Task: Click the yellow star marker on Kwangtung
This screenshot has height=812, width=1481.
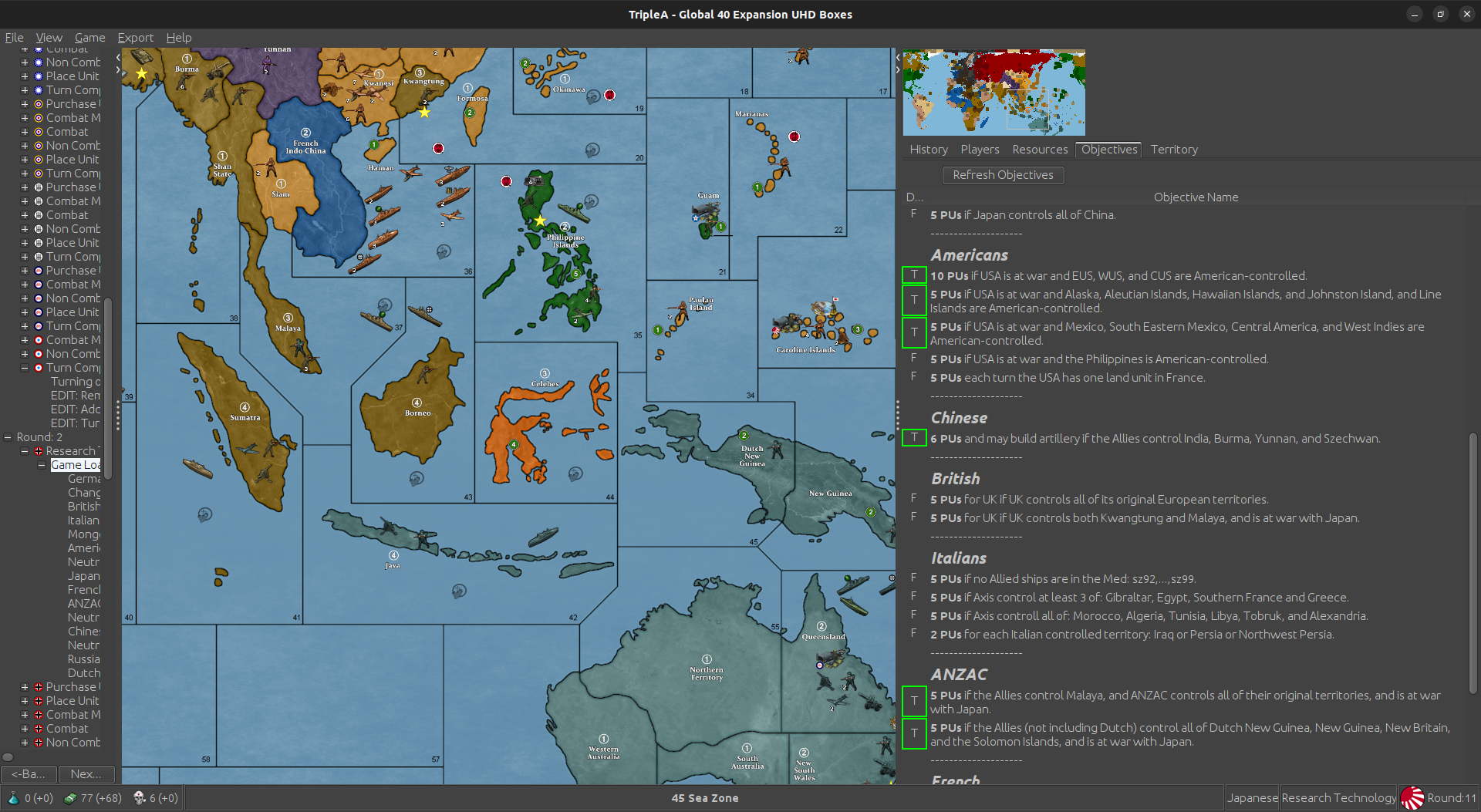Action: point(424,113)
